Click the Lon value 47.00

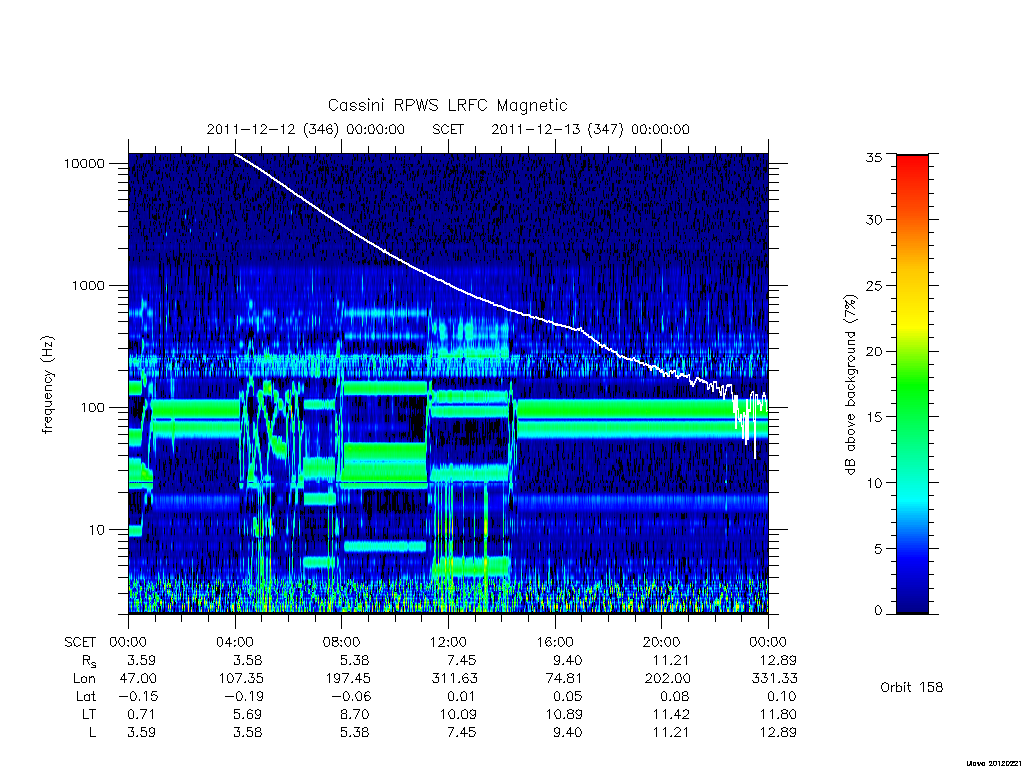pos(138,679)
